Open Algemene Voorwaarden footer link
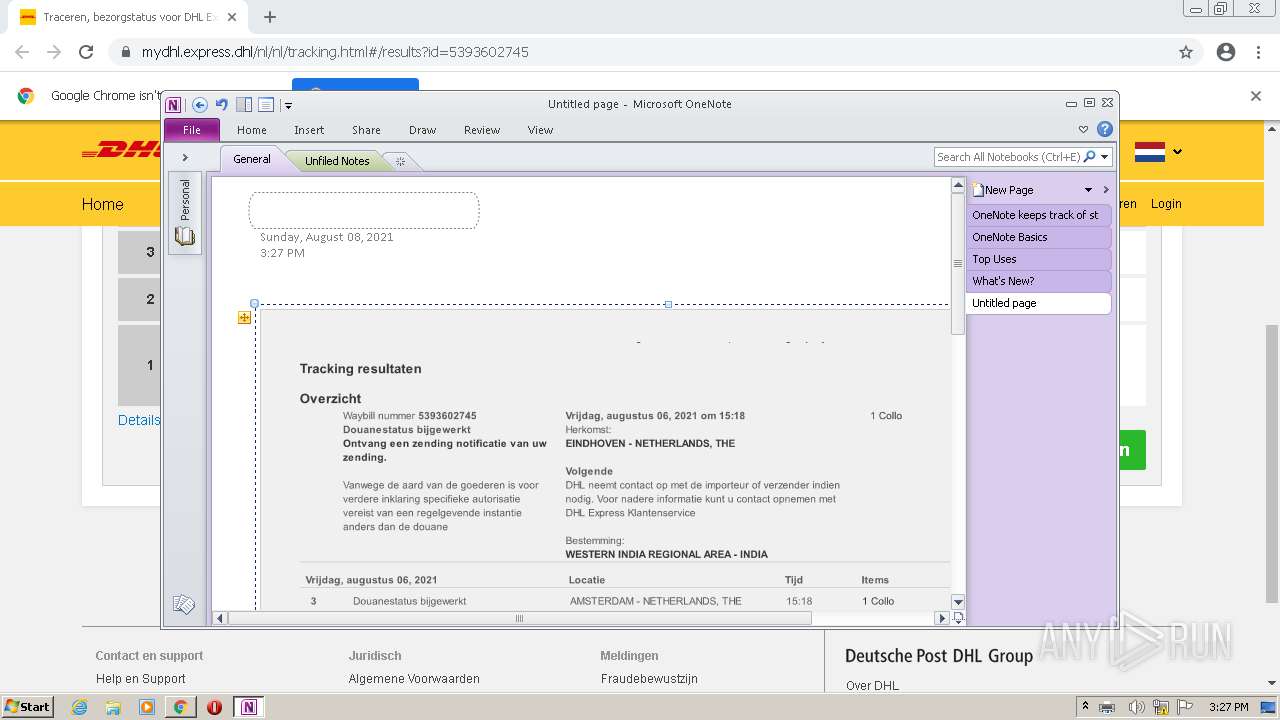 point(414,678)
